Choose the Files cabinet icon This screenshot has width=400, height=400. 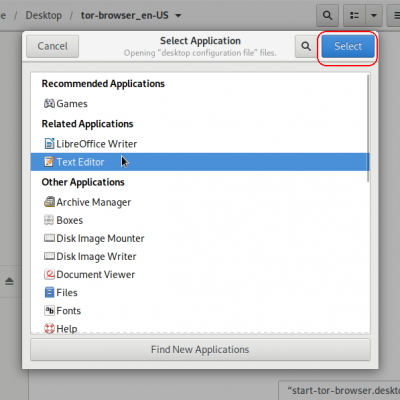click(x=49, y=293)
